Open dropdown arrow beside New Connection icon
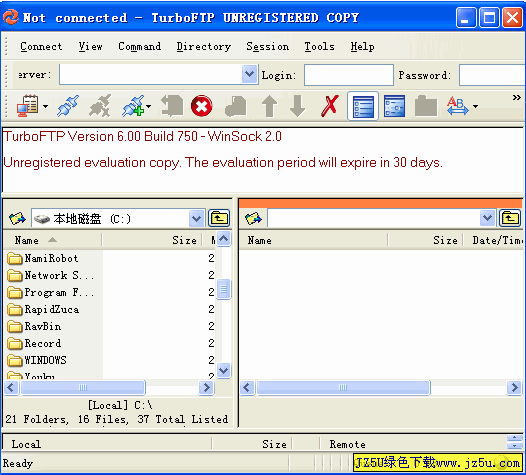 tap(148, 106)
